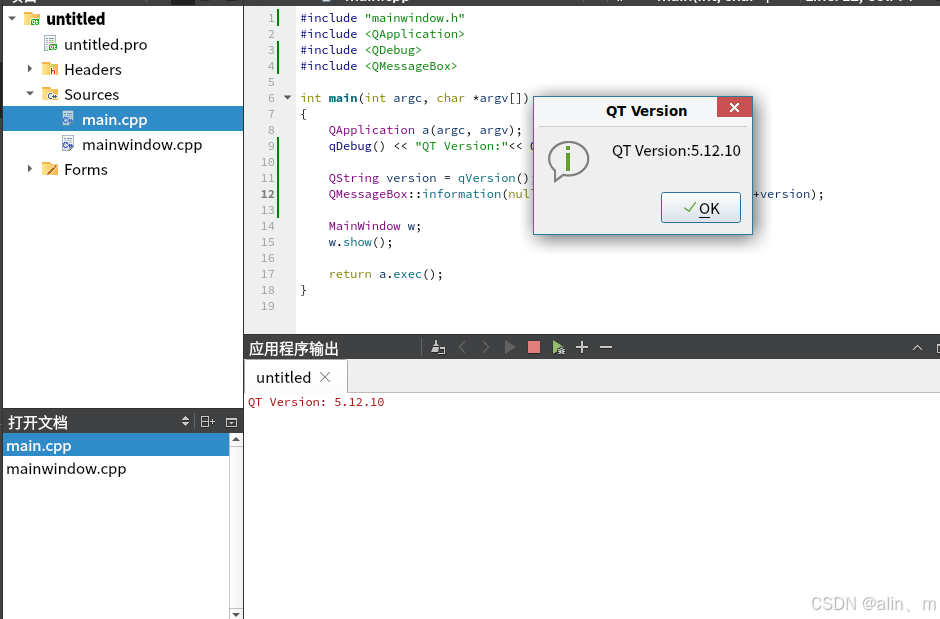Fold the main function at line 6
Image resolution: width=940 pixels, height=619 pixels.
[287, 97]
